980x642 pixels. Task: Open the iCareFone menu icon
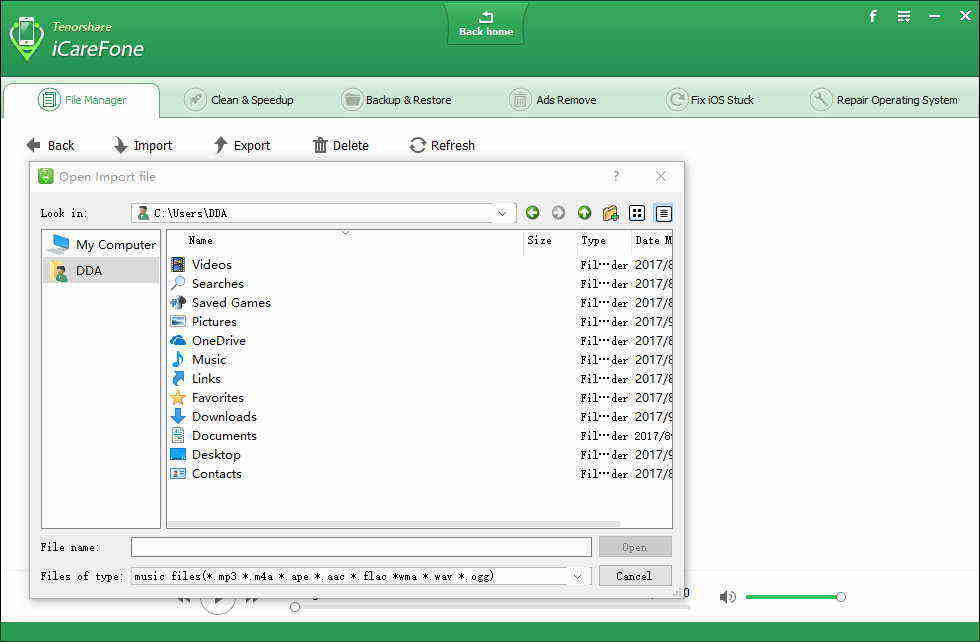coord(904,16)
